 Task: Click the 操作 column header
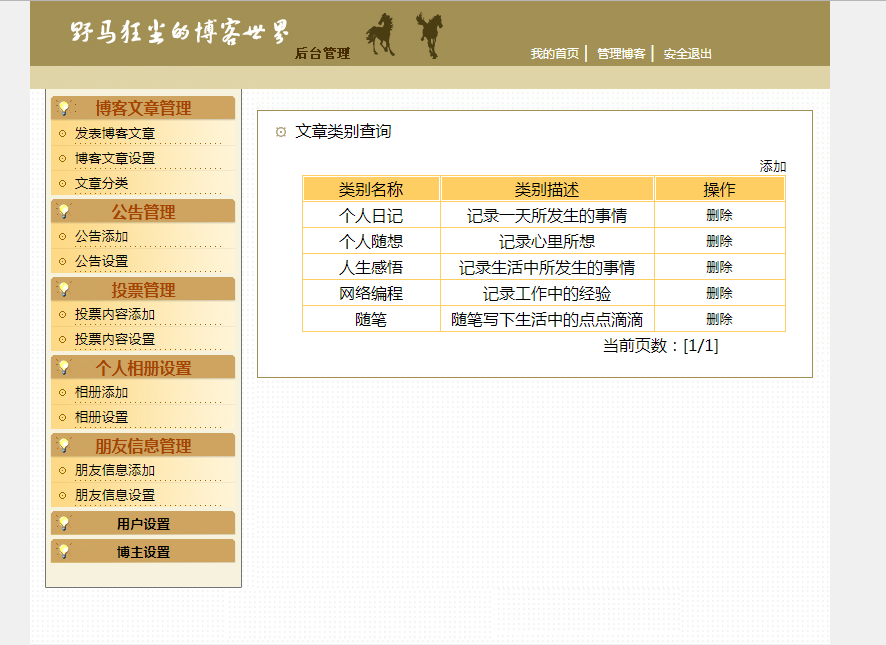(x=719, y=189)
